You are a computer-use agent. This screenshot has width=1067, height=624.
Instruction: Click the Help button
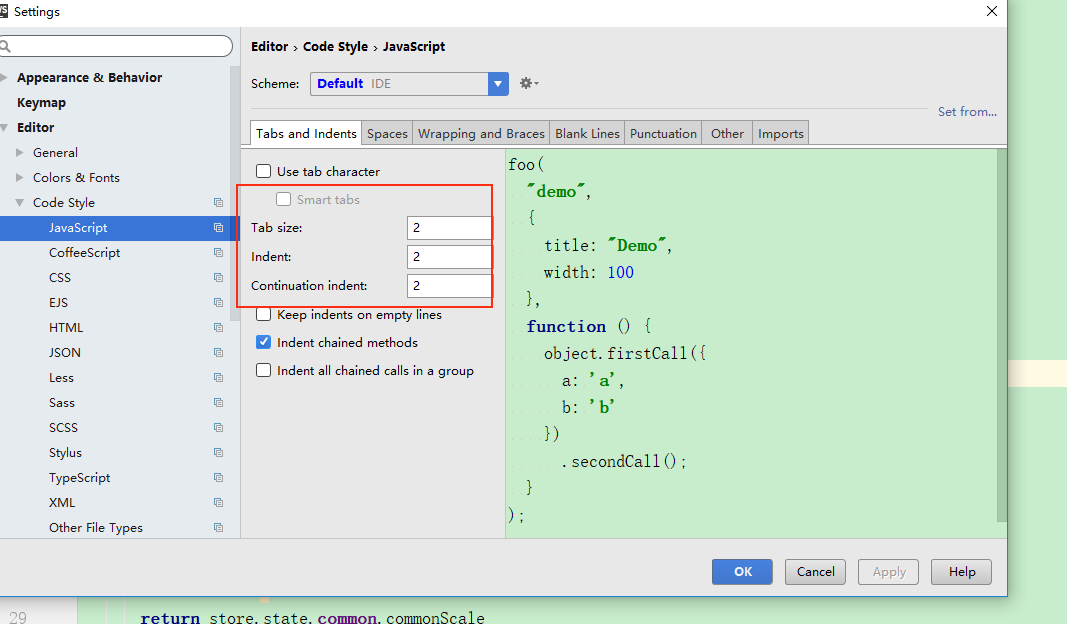pos(961,572)
